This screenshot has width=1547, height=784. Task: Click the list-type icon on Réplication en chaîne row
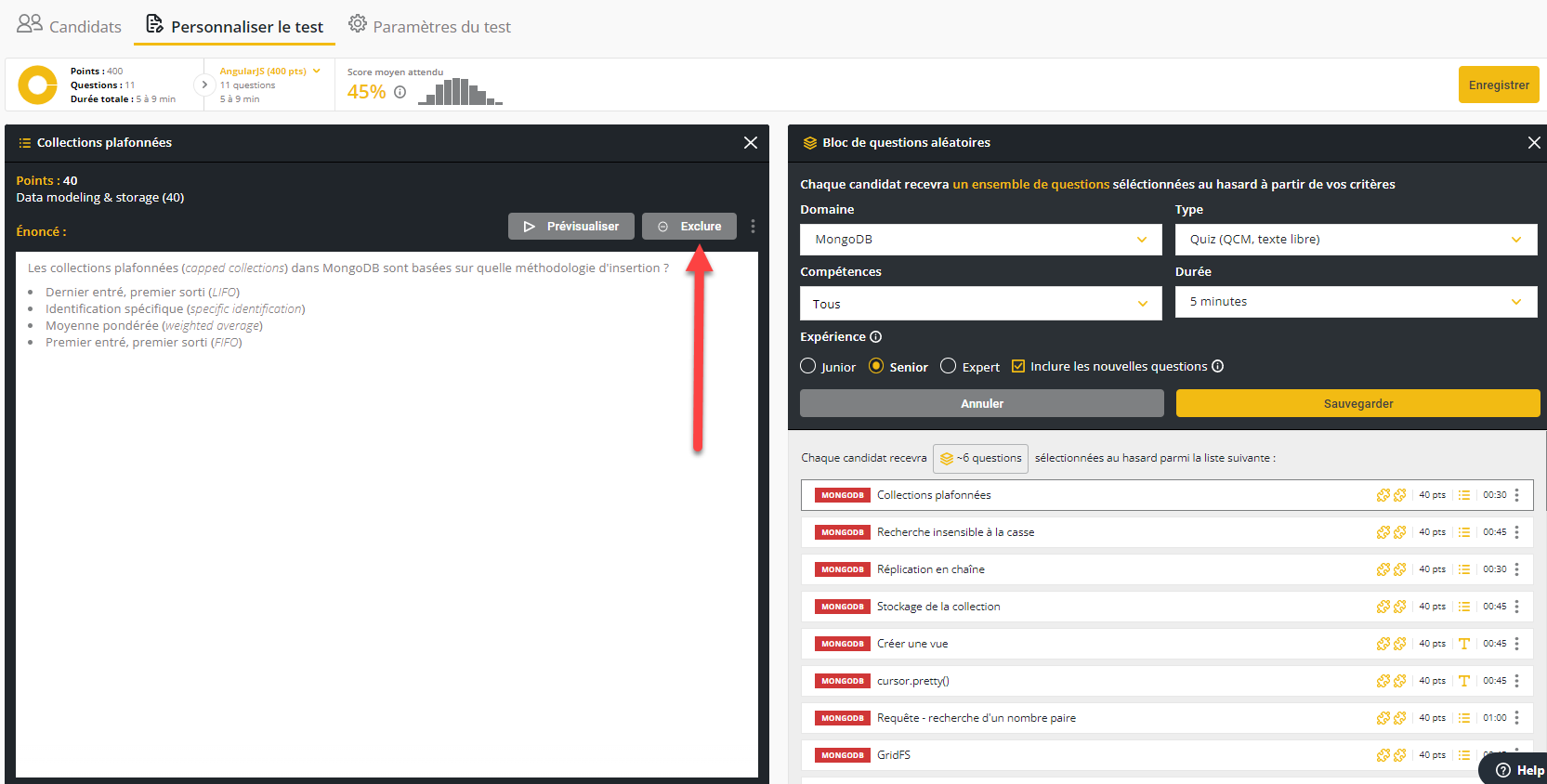1463,569
